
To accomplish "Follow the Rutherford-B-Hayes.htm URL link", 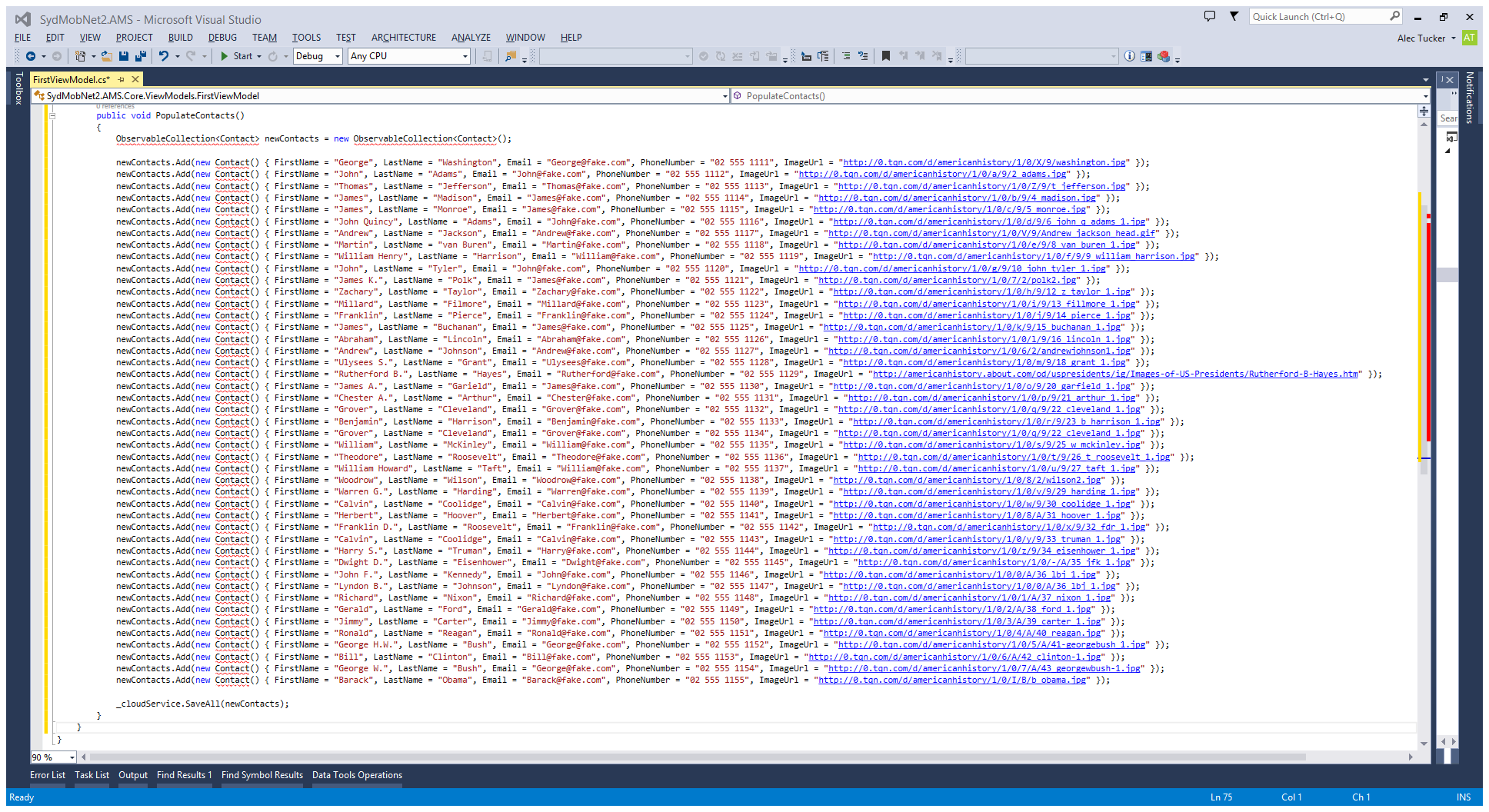I will (x=1115, y=374).
